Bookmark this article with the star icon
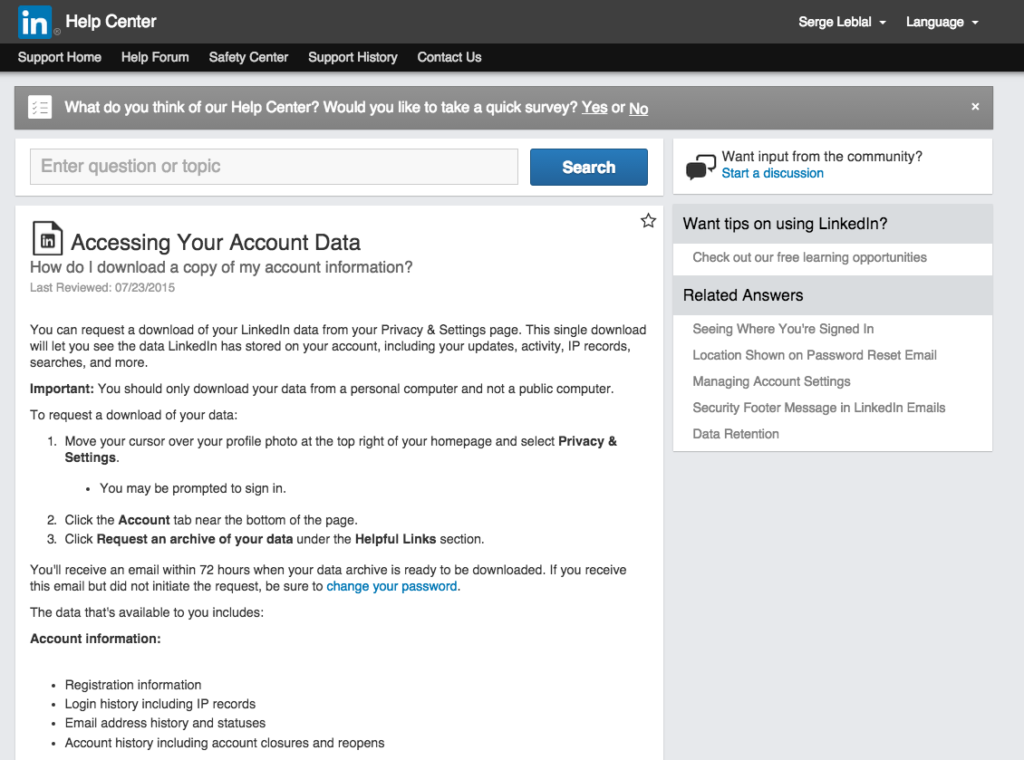Viewport: 1024px width, 760px height. coord(648,221)
